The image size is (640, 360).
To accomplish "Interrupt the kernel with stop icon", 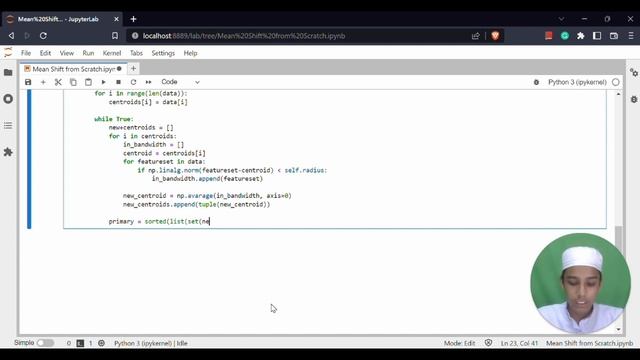I will click(118, 82).
